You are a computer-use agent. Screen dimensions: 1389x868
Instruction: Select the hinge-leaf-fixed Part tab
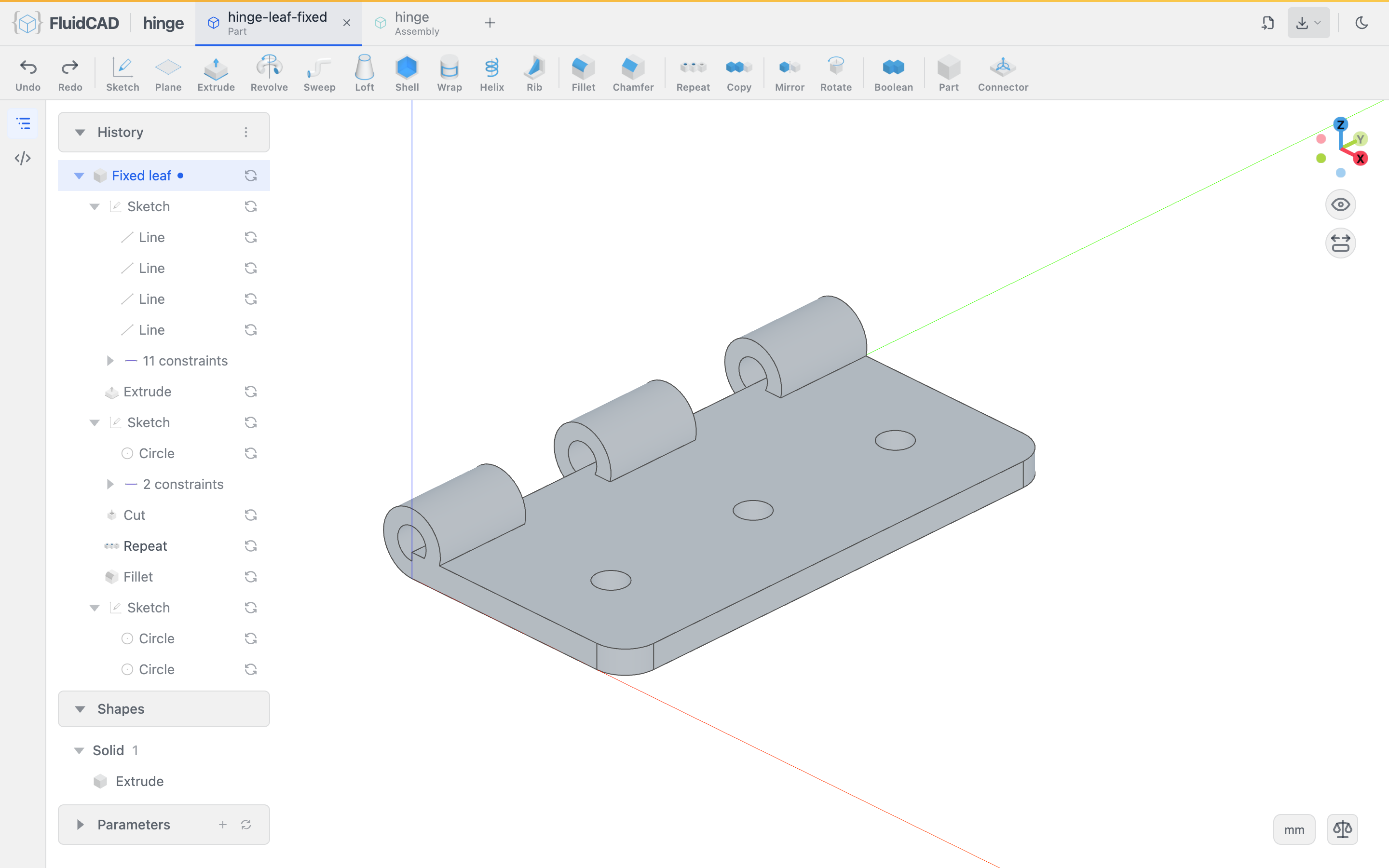pyautogui.click(x=277, y=23)
